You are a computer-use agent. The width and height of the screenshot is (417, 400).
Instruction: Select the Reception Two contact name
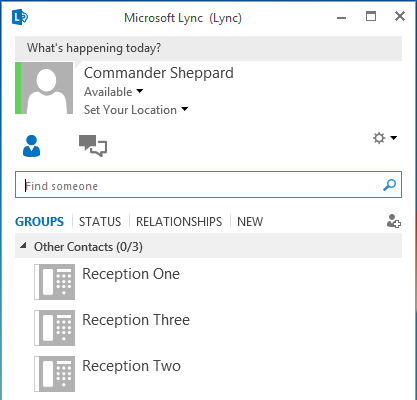[x=132, y=366]
